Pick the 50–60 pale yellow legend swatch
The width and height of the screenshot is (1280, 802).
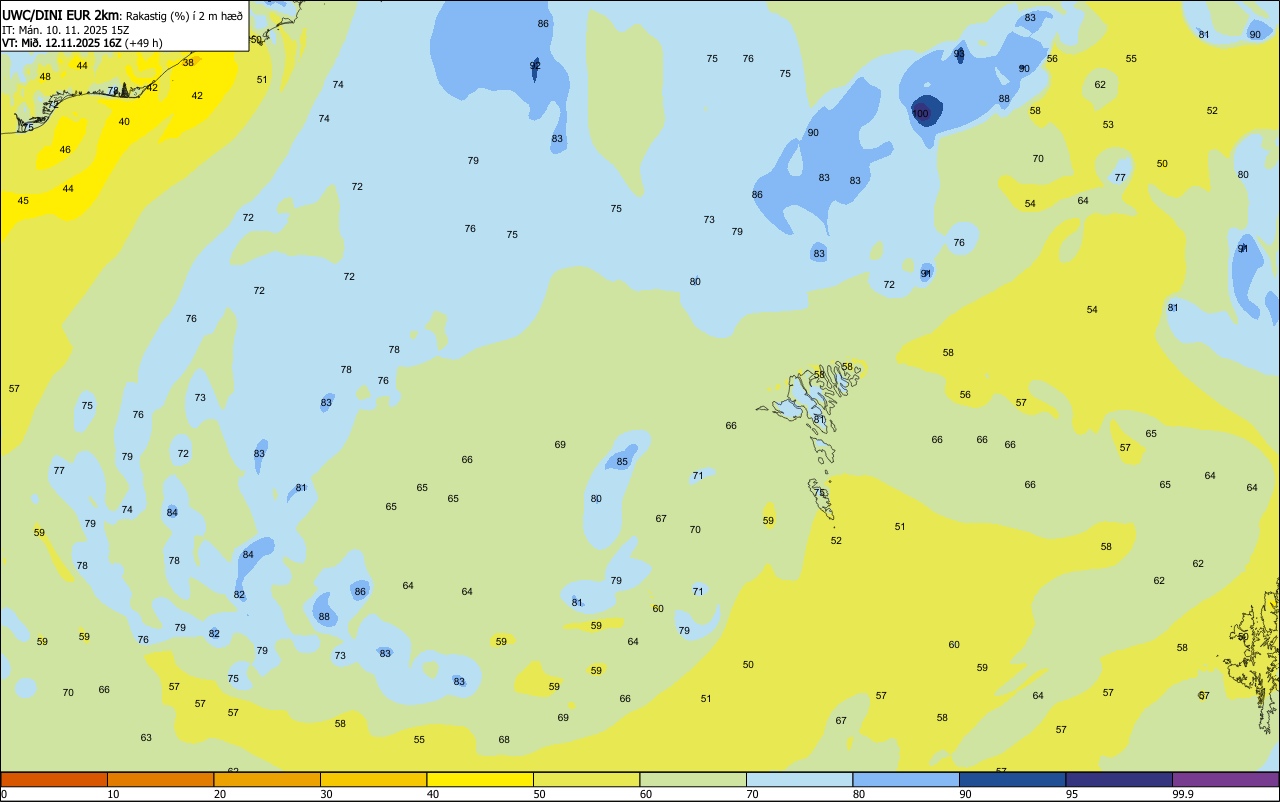point(586,779)
